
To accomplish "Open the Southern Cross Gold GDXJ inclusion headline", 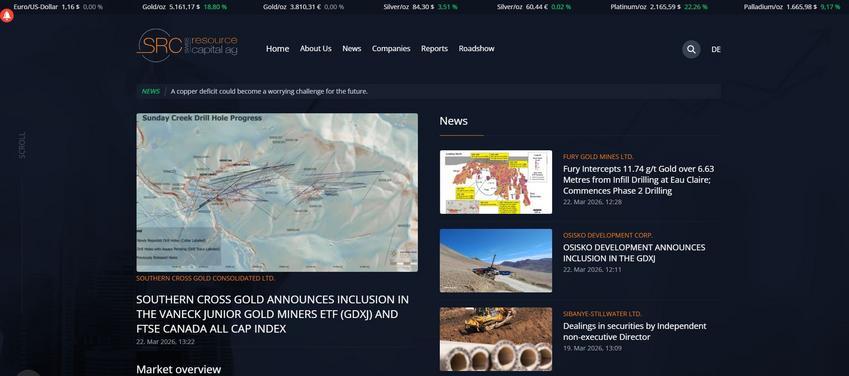I will (x=272, y=314).
